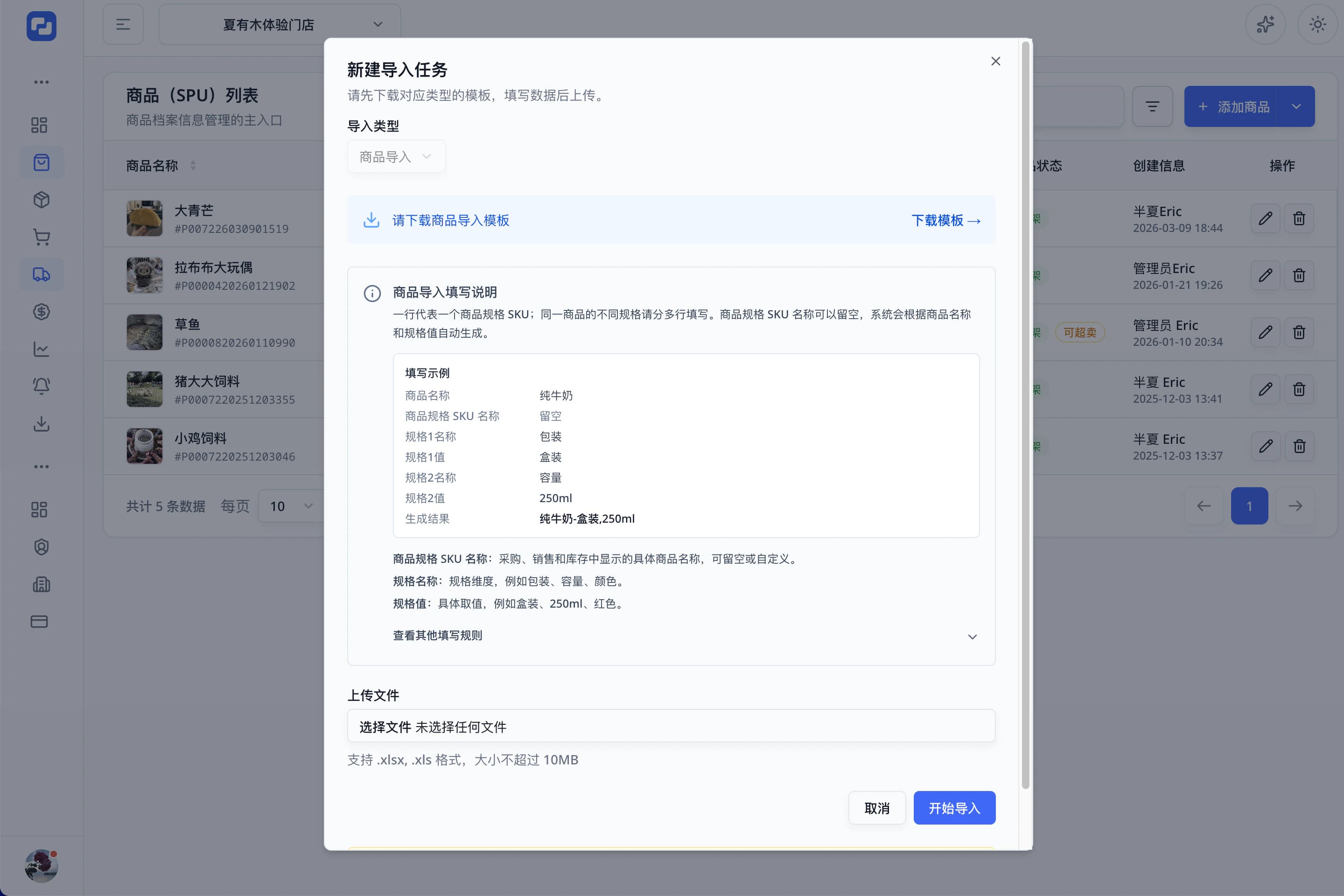This screenshot has height=896, width=1344.
Task: Open the 每页 10 page size dropdown
Action: click(x=291, y=506)
